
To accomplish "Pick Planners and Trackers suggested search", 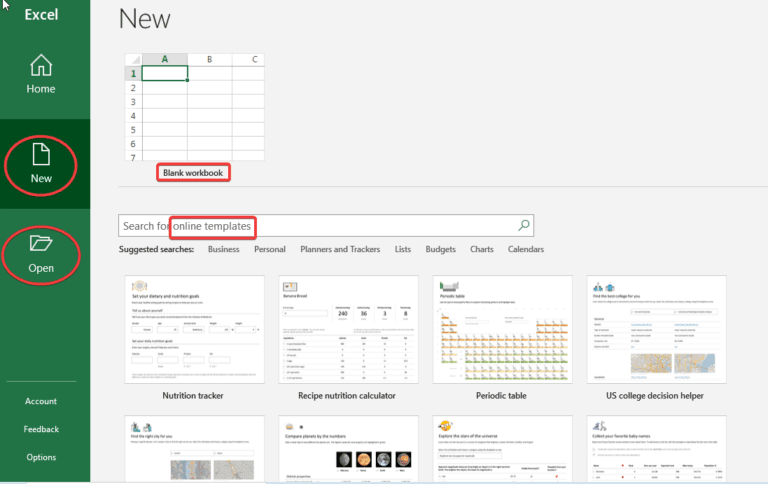I will click(340, 249).
